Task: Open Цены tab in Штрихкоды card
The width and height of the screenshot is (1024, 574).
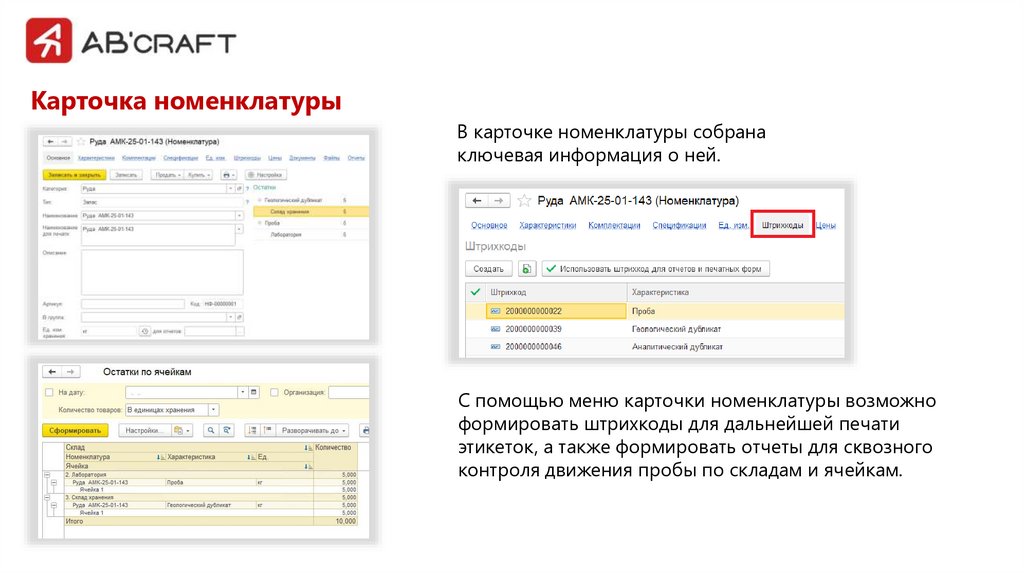Action: (x=825, y=225)
